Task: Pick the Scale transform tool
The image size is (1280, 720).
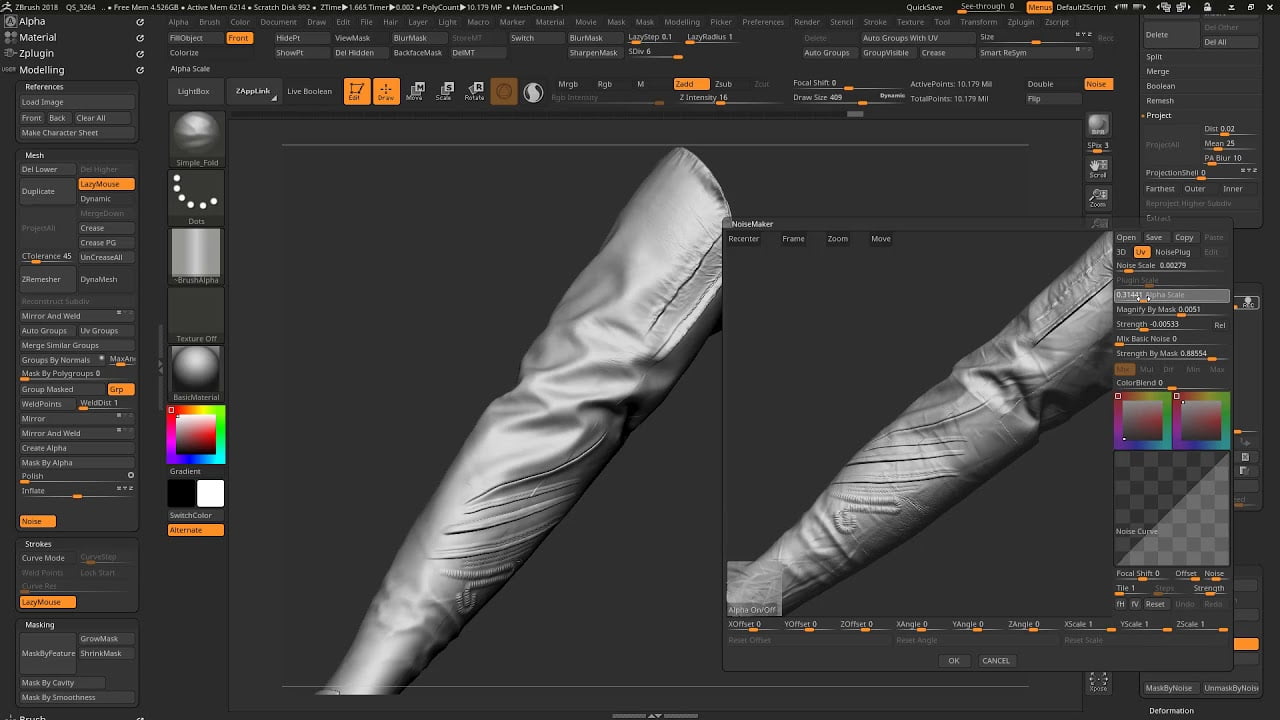Action: (444, 92)
